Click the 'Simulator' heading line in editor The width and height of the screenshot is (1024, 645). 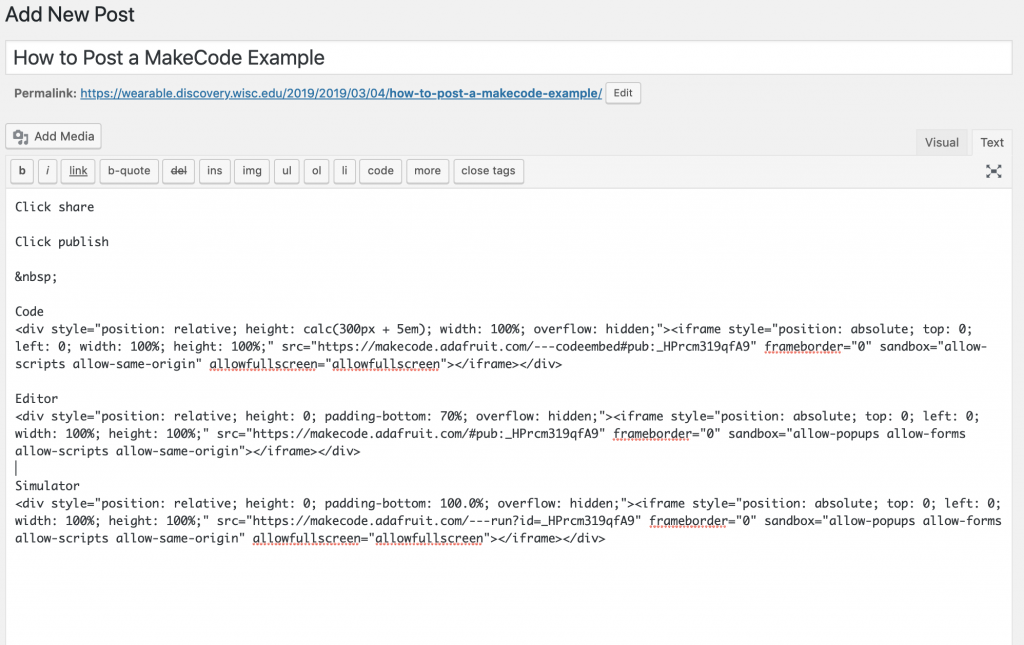47,486
